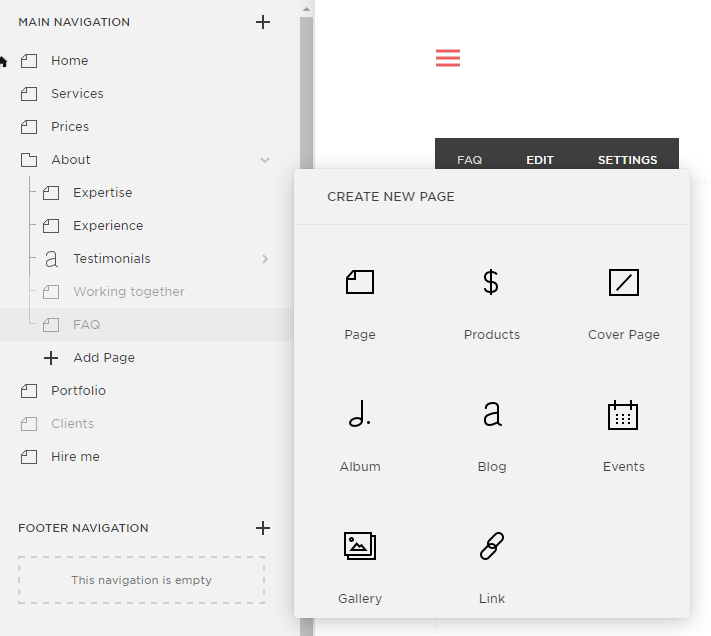
Task: Select the Page icon in Create New Page
Action: (x=360, y=283)
